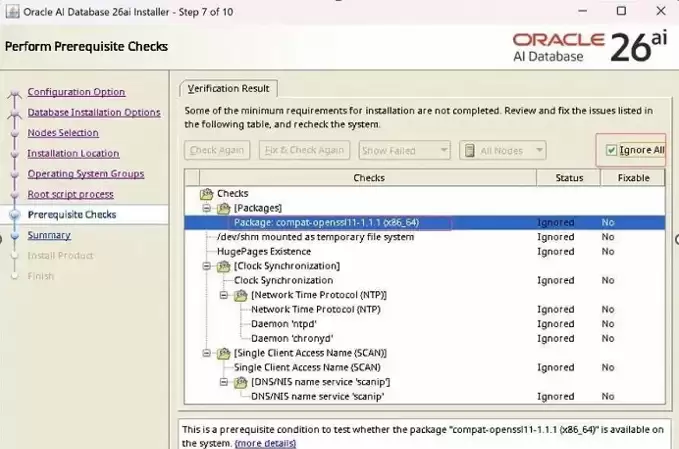This screenshot has height=449, width=679.
Task: Click the All Nodes server icon
Action: 469,151
